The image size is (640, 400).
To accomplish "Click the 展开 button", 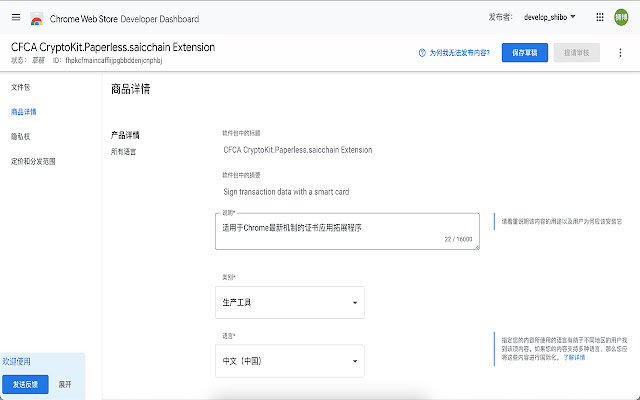I will (x=65, y=384).
